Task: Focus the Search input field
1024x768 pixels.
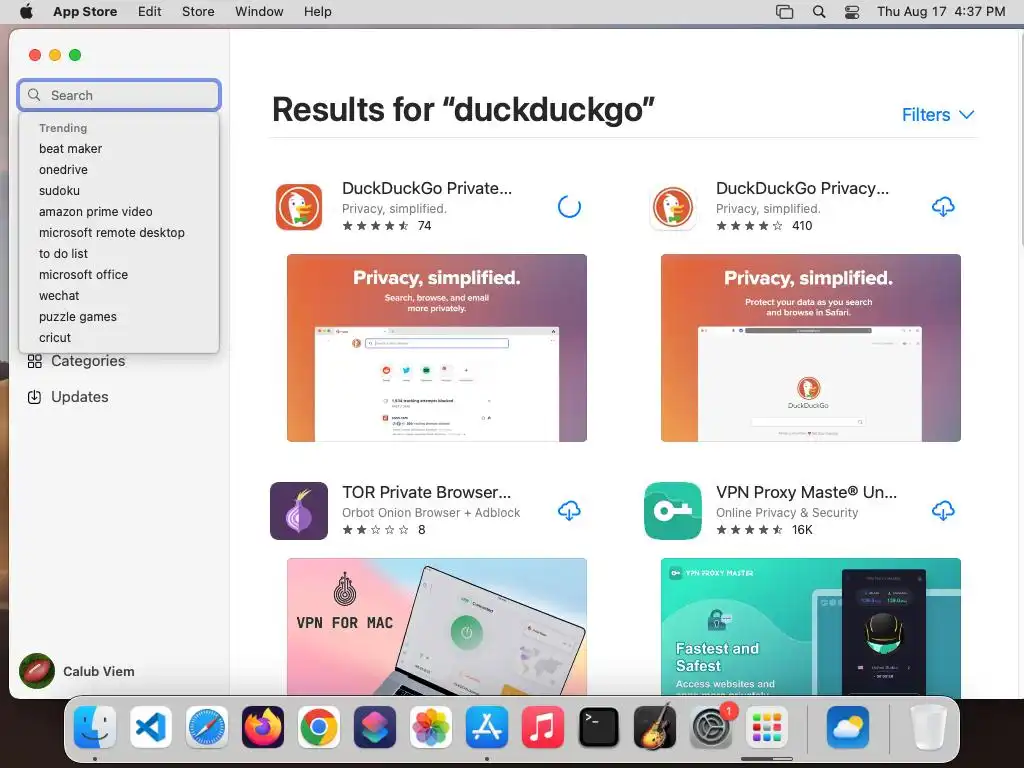Action: (119, 95)
